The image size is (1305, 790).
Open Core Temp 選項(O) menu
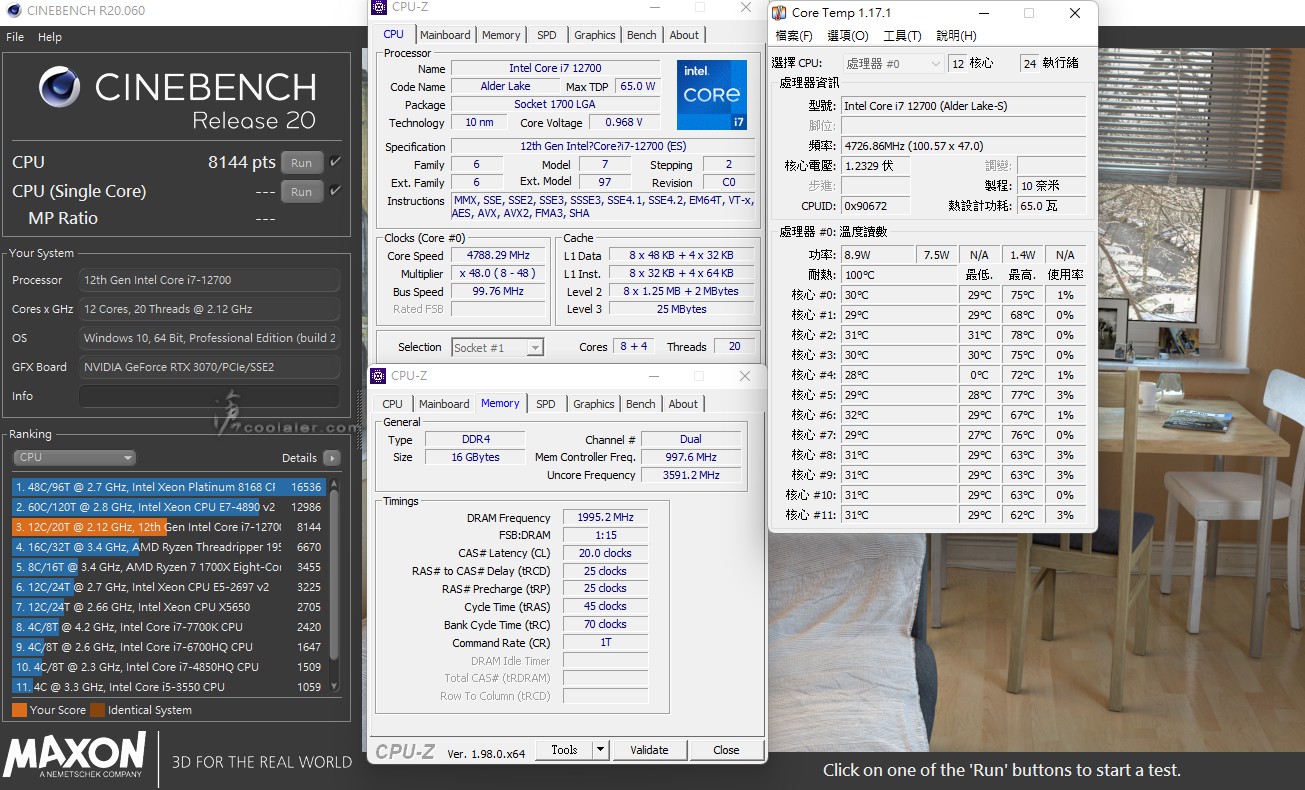848,36
